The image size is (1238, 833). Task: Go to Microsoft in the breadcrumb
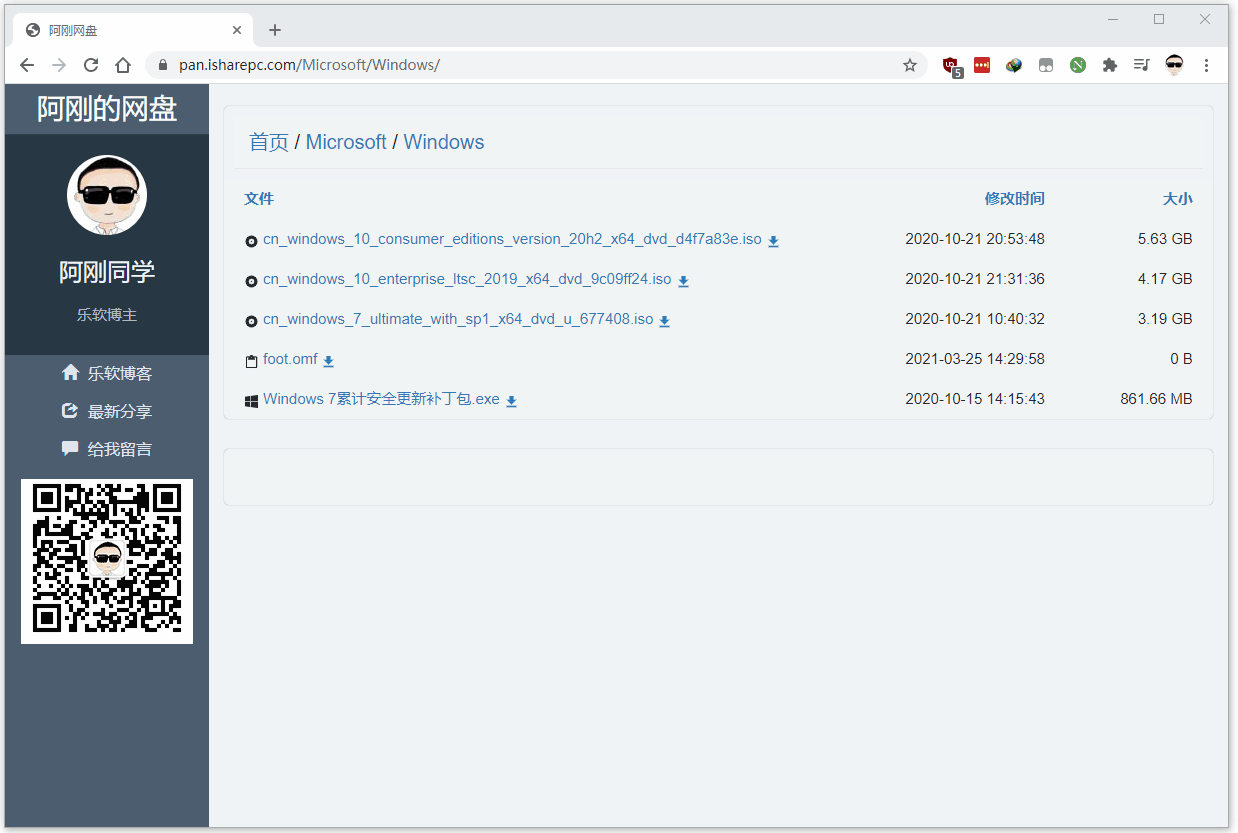[346, 142]
